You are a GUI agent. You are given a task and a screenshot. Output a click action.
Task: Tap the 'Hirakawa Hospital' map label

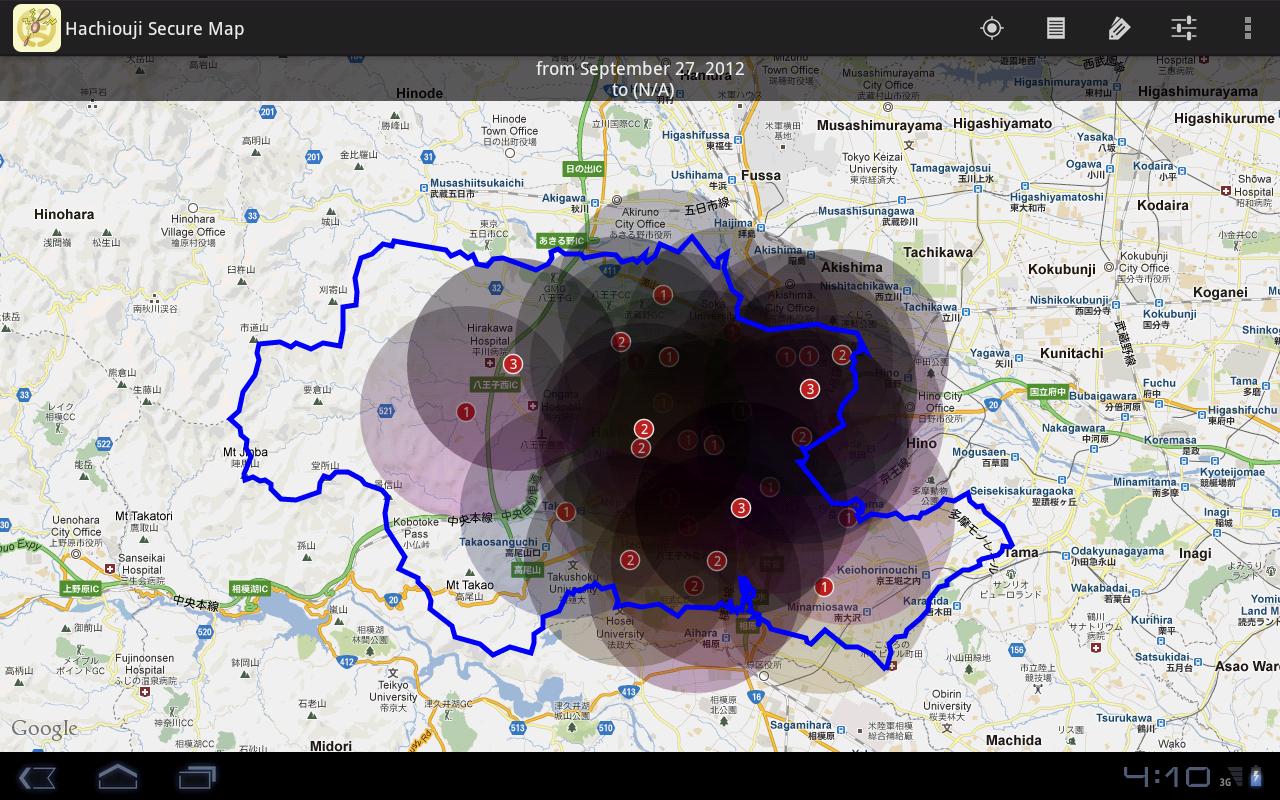coord(490,334)
